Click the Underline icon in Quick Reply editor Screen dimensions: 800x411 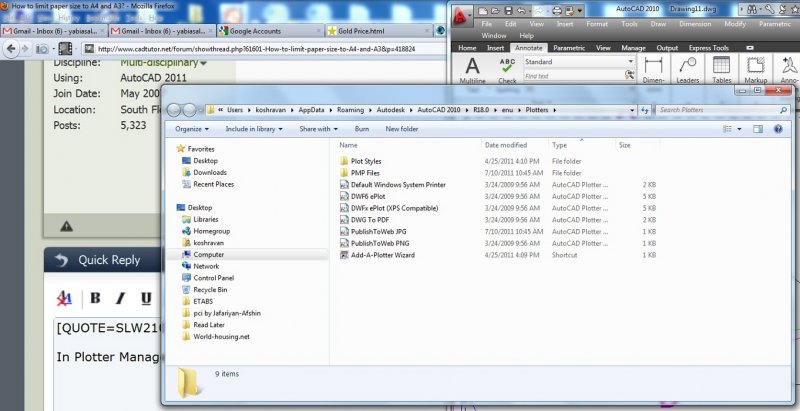(x=146, y=298)
